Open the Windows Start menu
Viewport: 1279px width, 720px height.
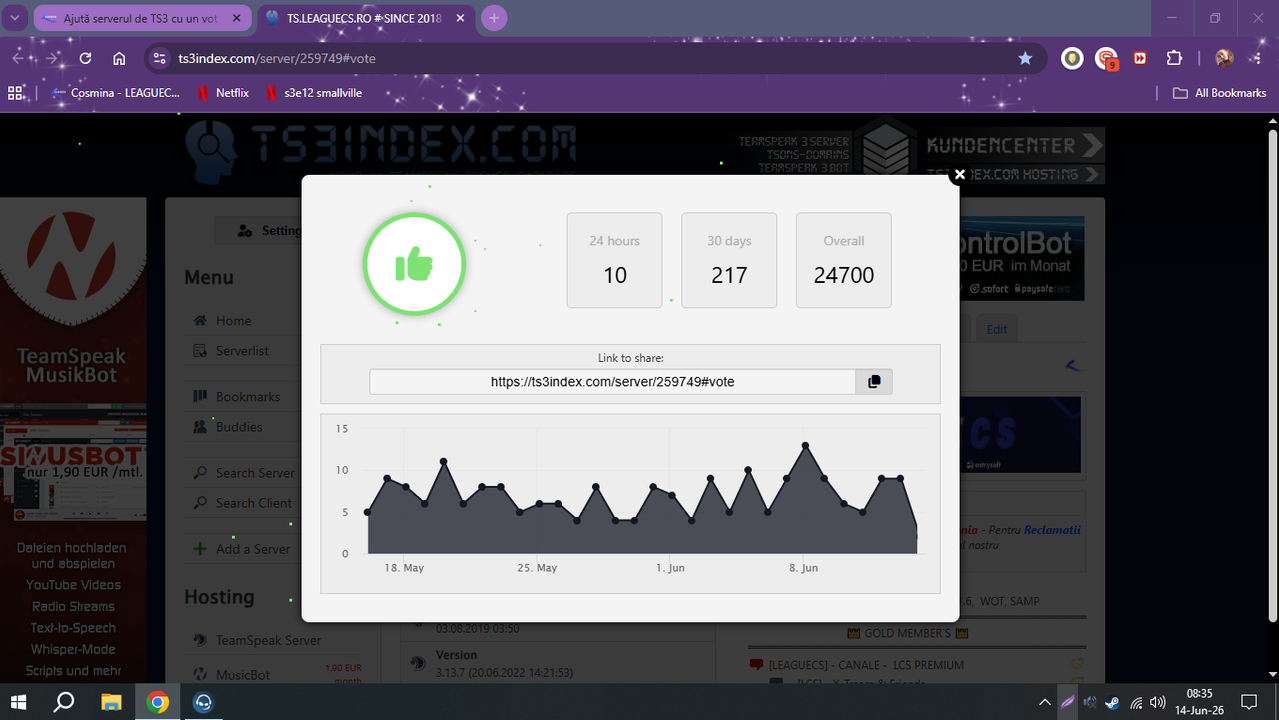coord(19,702)
